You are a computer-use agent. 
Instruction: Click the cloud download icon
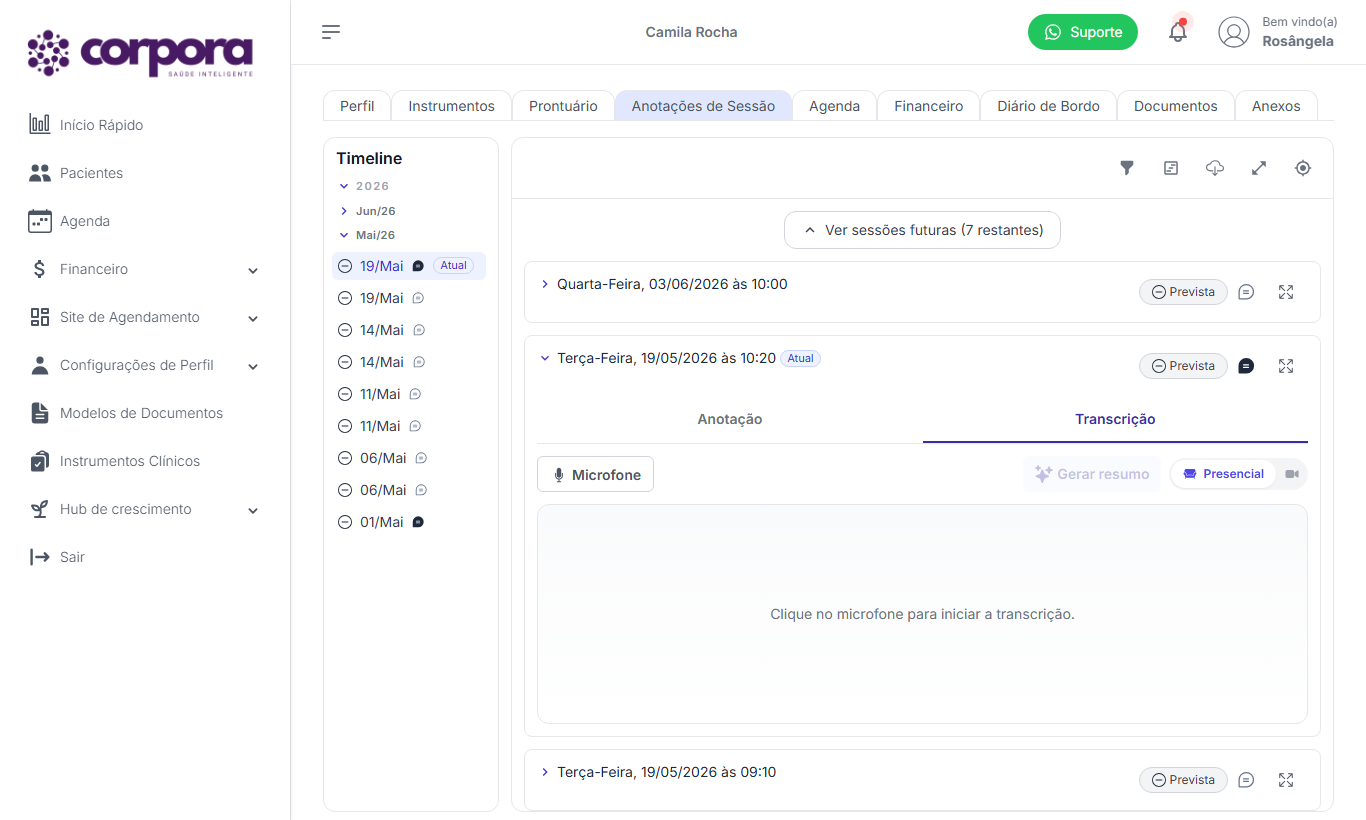coord(1215,168)
